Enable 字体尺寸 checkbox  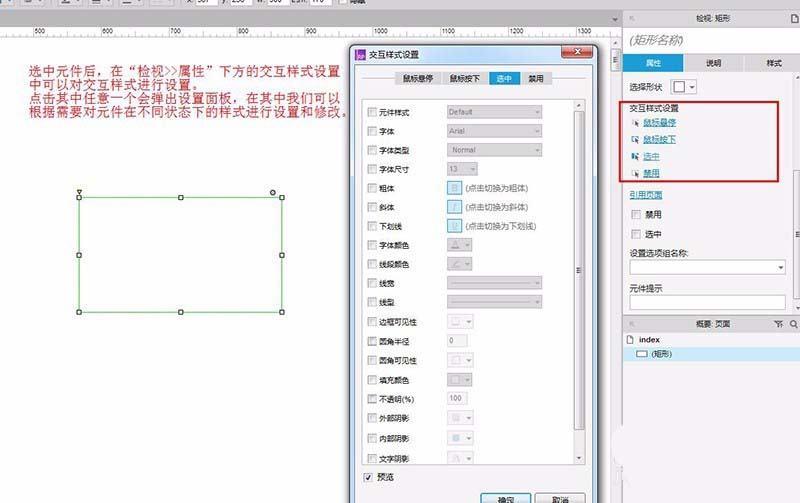click(372, 169)
